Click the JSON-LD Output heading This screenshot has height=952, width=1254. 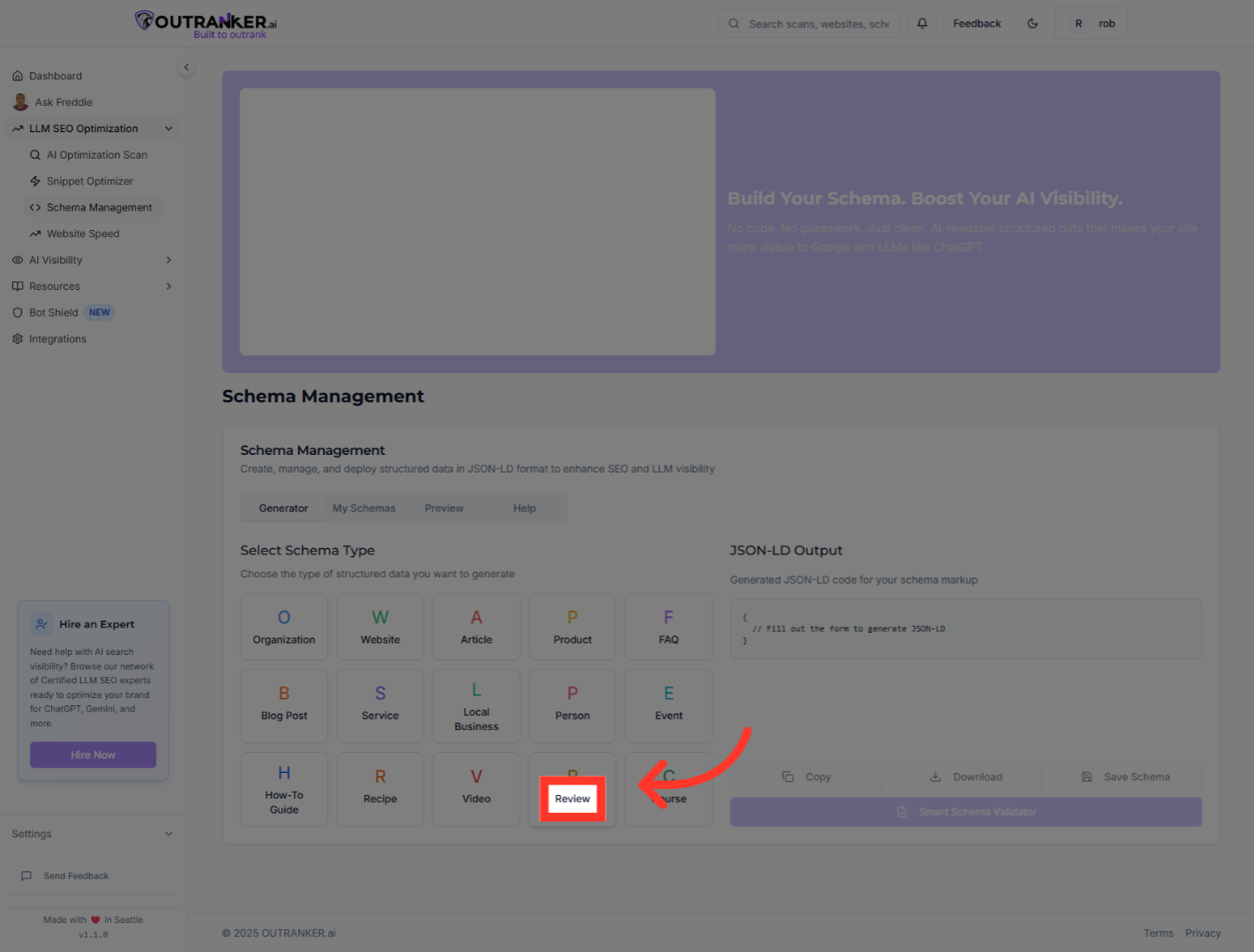click(786, 550)
